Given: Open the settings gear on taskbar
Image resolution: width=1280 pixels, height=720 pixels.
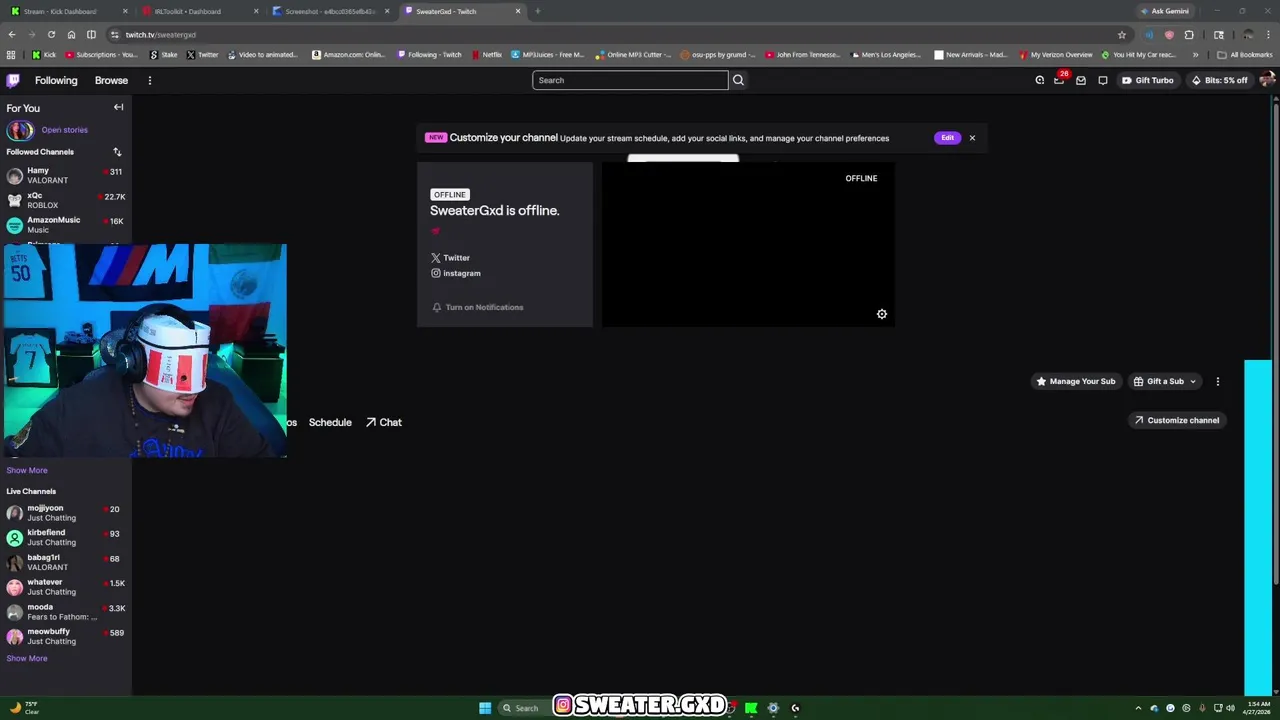Looking at the screenshot, I should [x=773, y=708].
